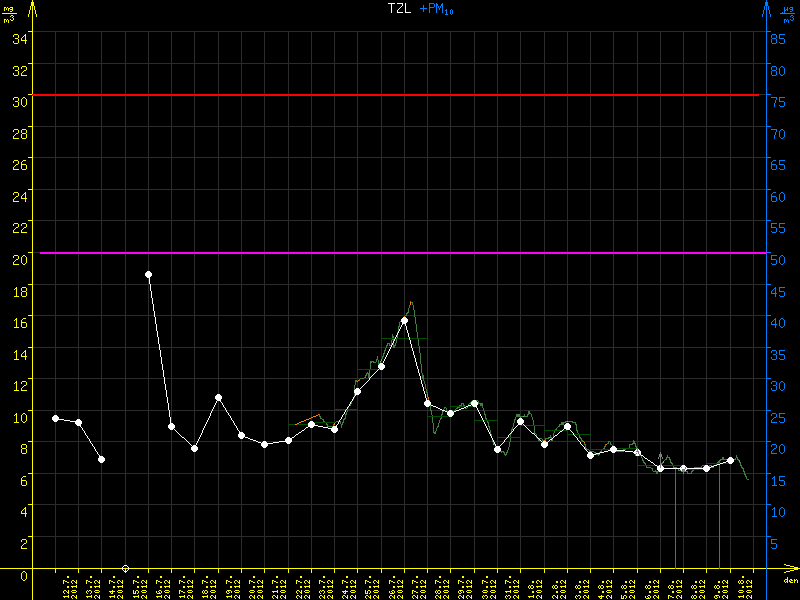Image resolution: width=800 pixels, height=600 pixels.
Task: Click the value 34 on the left axis
Action: pos(19,38)
